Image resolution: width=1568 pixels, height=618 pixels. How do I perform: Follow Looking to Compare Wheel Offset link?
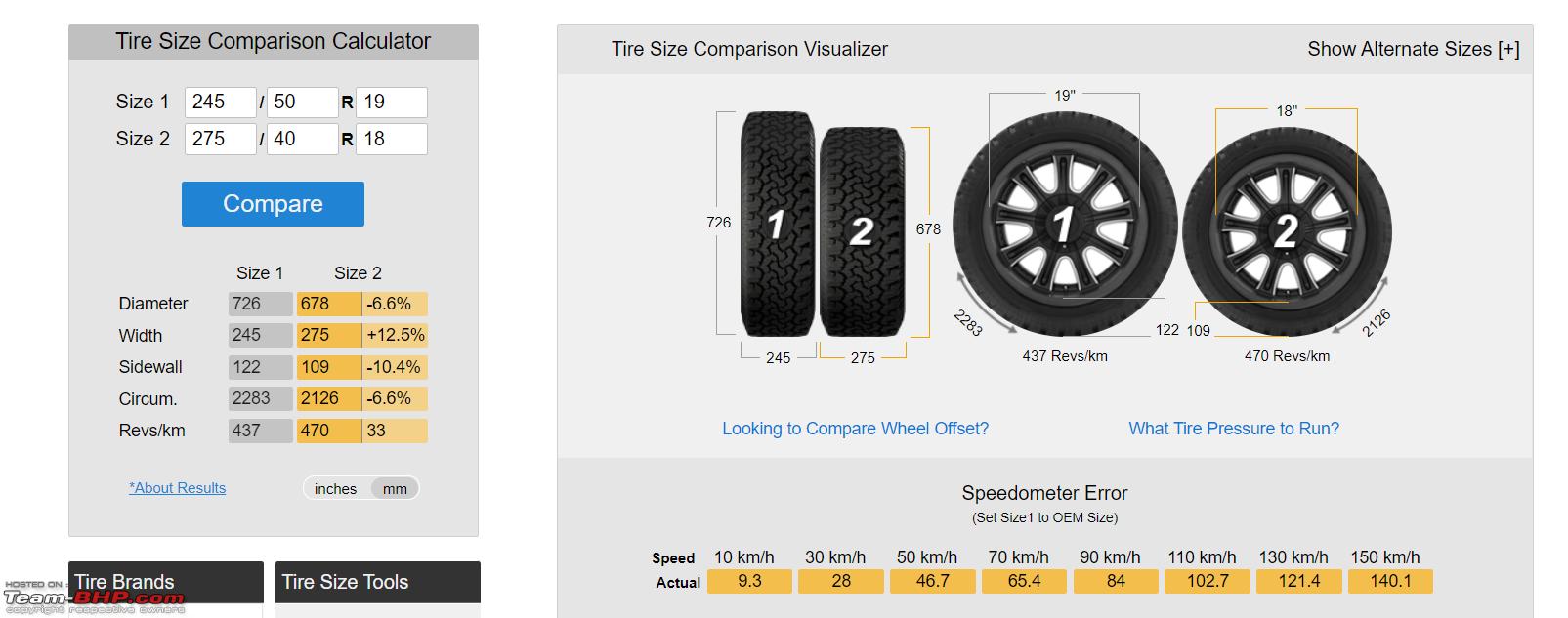(855, 429)
